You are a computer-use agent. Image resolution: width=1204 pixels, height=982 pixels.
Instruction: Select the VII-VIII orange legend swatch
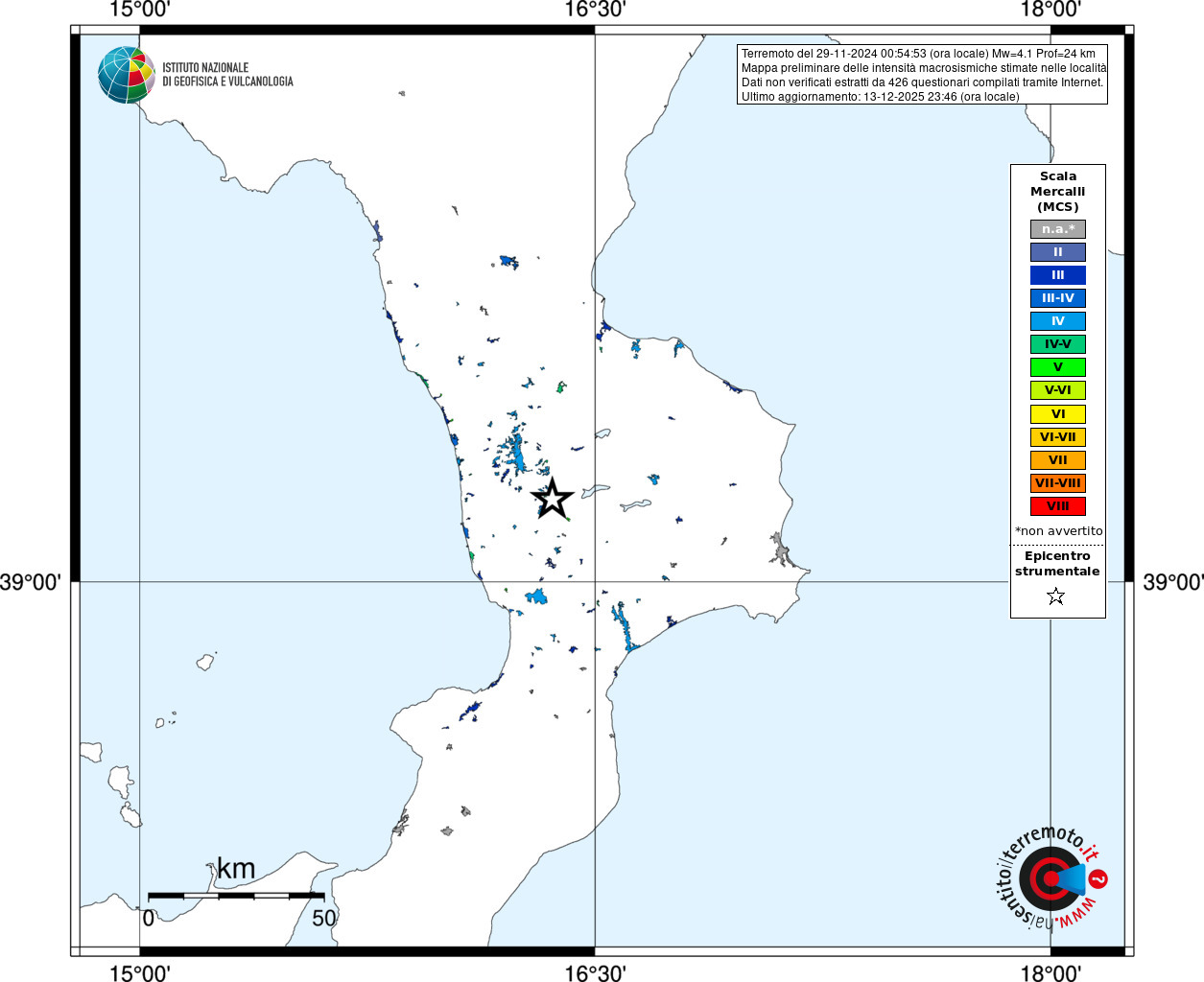pos(1057,483)
